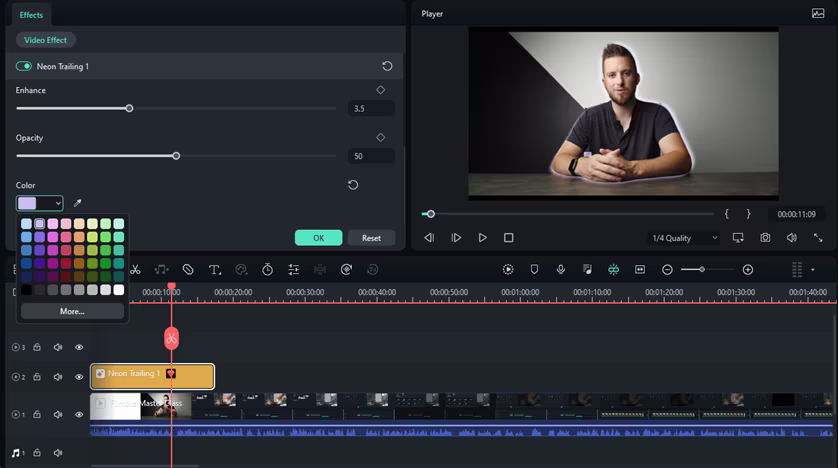Open the Color palette tool in toolbar
838x468 pixels.
click(x=241, y=270)
